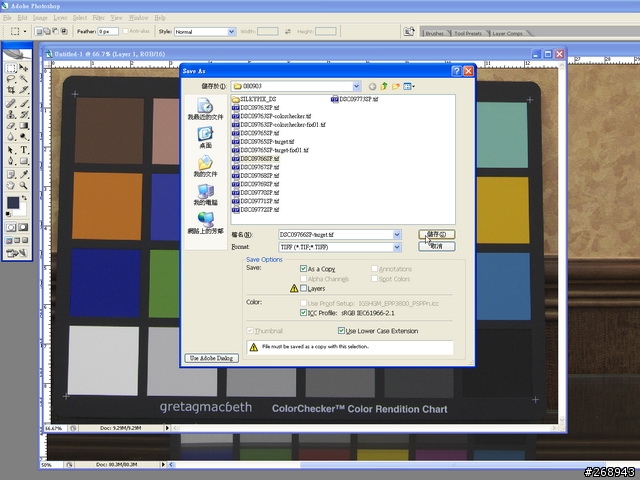Toggle ICC Profile sRGB checkbox

click(x=303, y=313)
